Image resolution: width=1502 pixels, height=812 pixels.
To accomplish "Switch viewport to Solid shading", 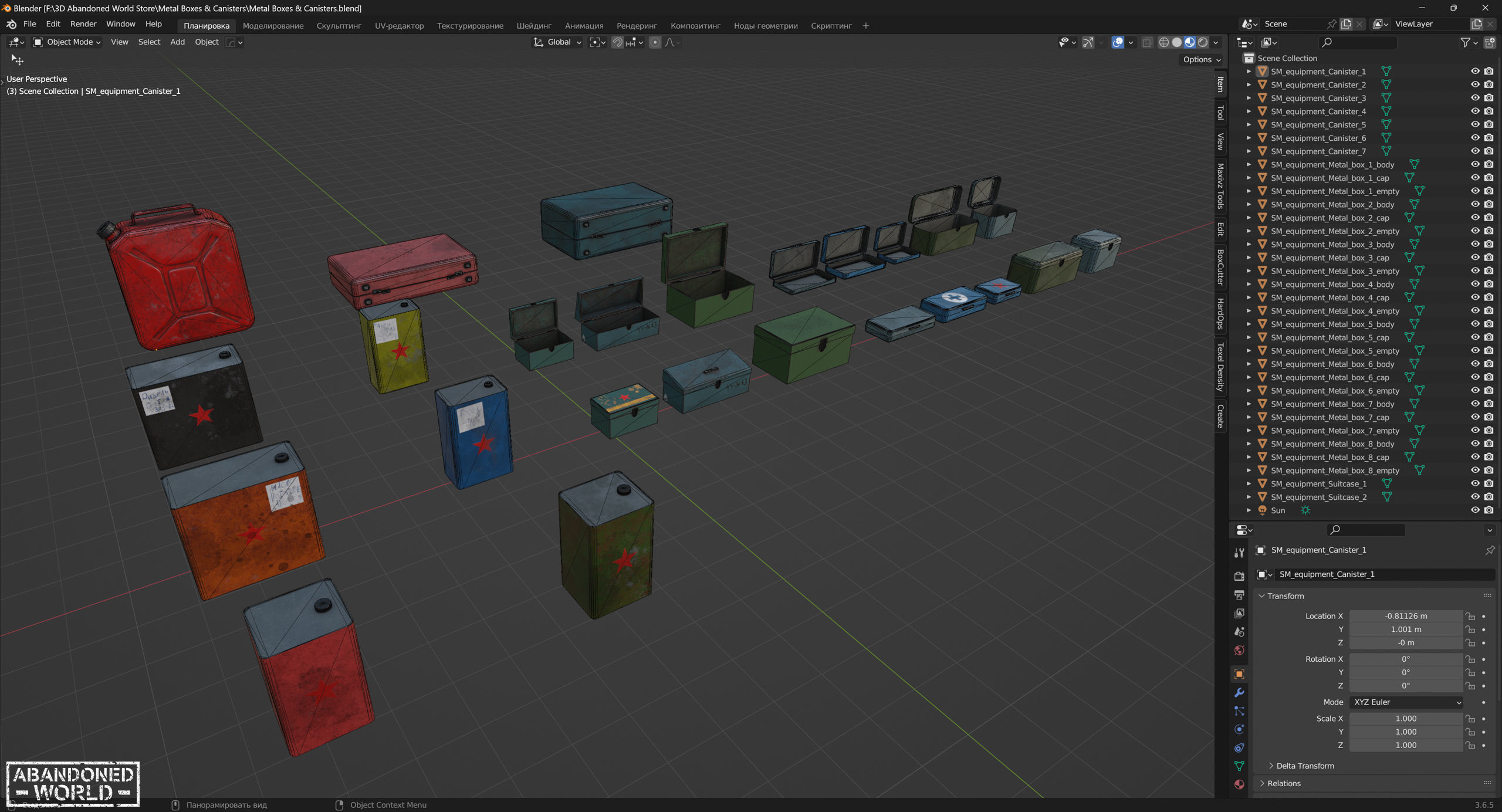I will coord(1177,42).
